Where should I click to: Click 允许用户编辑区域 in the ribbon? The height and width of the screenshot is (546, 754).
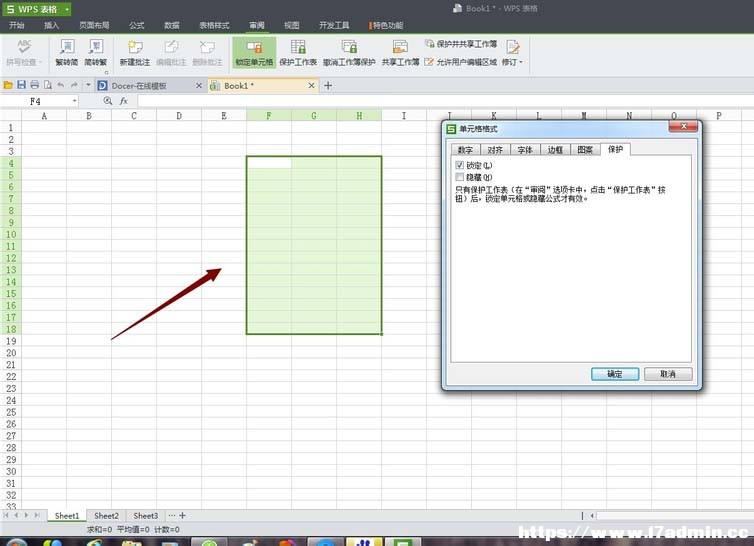point(461,62)
